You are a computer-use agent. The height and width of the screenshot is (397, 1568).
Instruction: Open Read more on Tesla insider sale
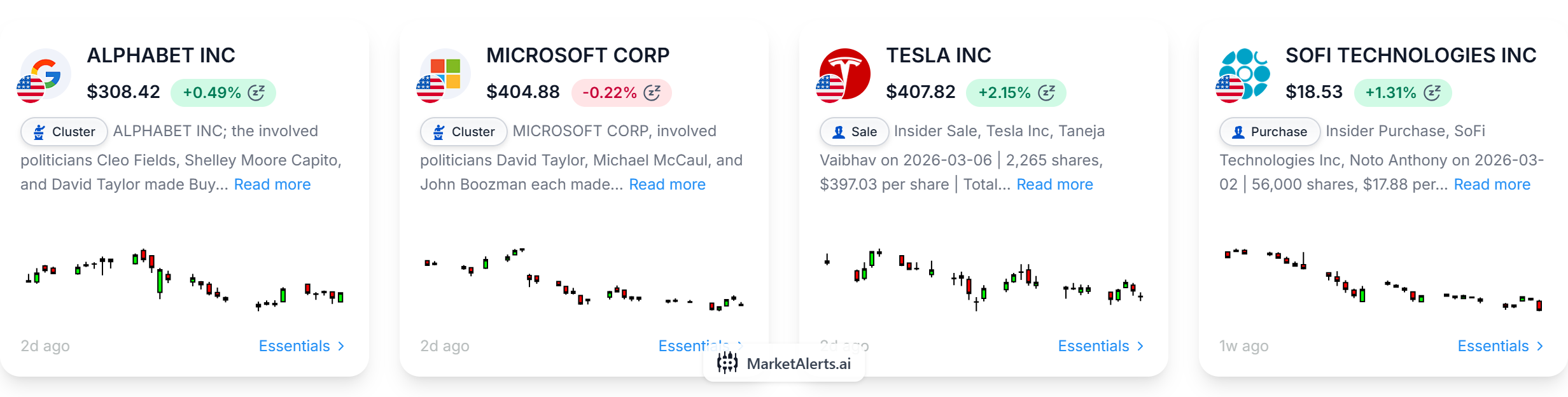(1054, 185)
